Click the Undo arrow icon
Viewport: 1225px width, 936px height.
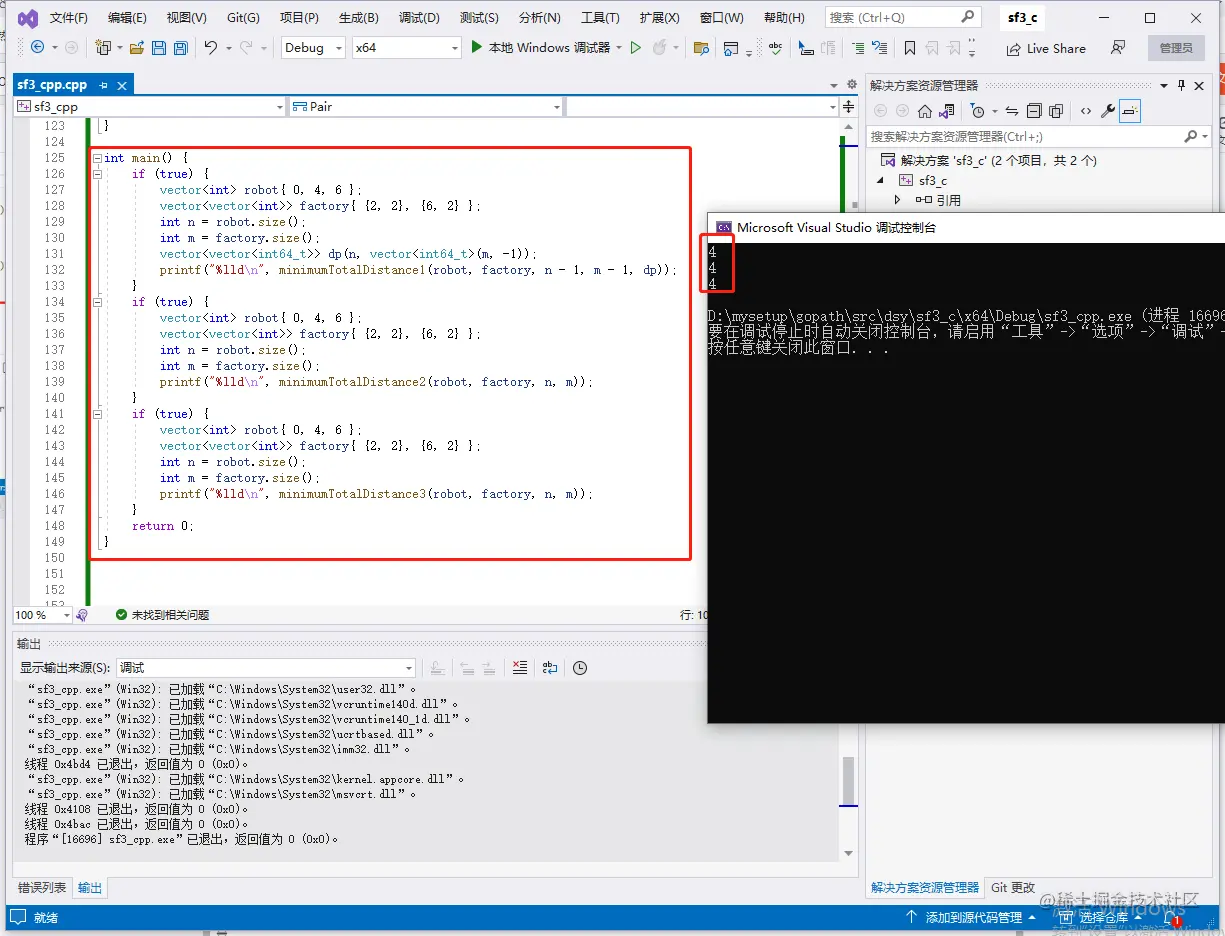tap(210, 47)
